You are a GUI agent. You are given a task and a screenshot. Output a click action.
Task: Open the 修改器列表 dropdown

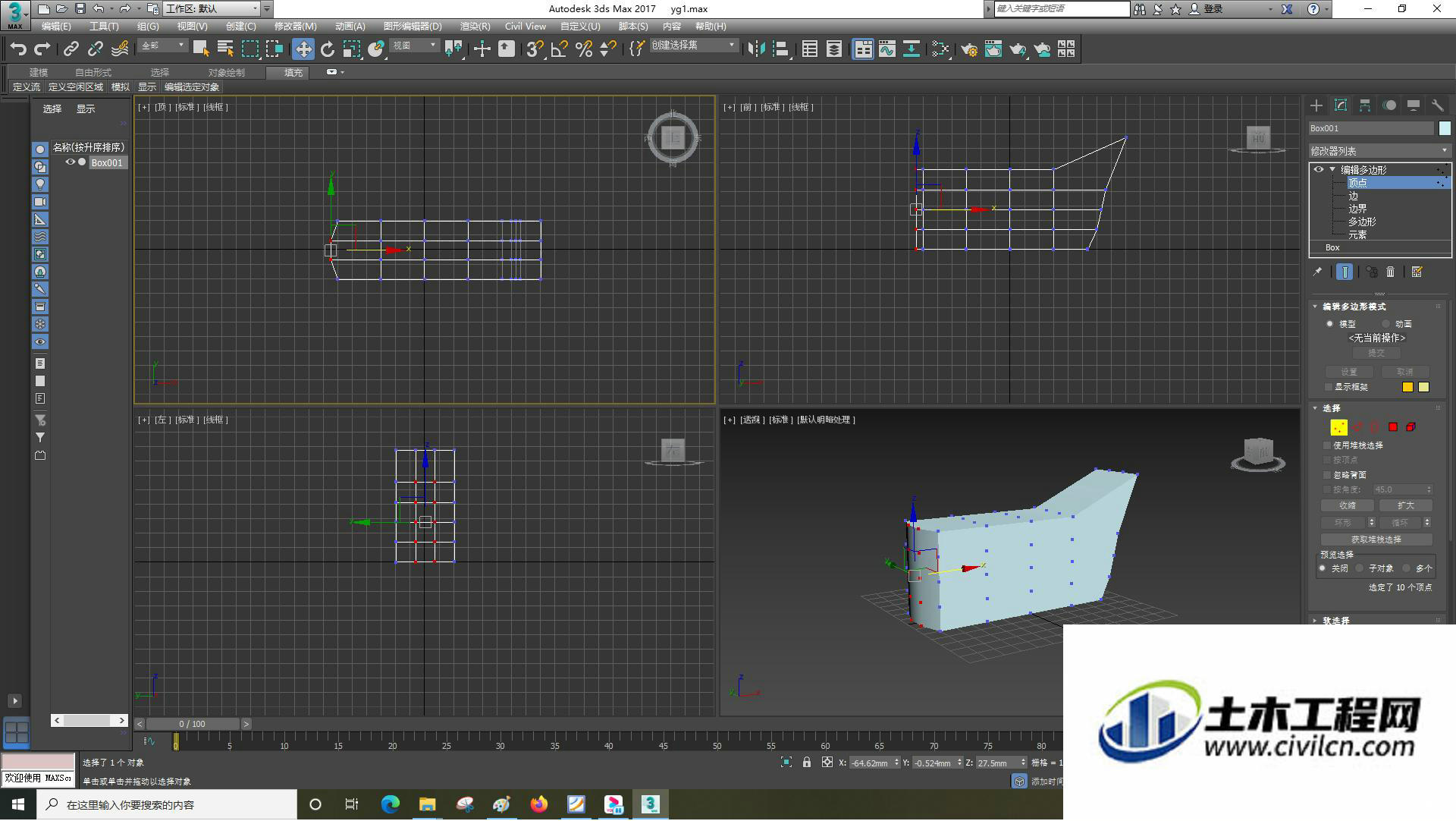pyautogui.click(x=1379, y=151)
